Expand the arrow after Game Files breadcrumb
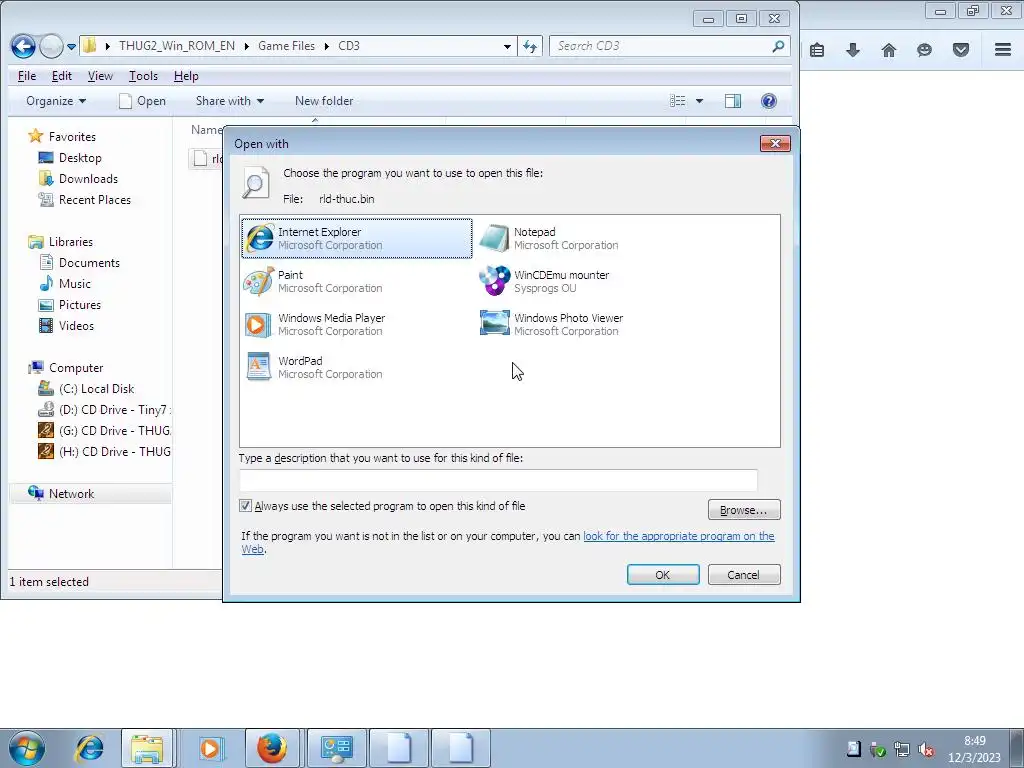The image size is (1024, 768). pyautogui.click(x=327, y=46)
